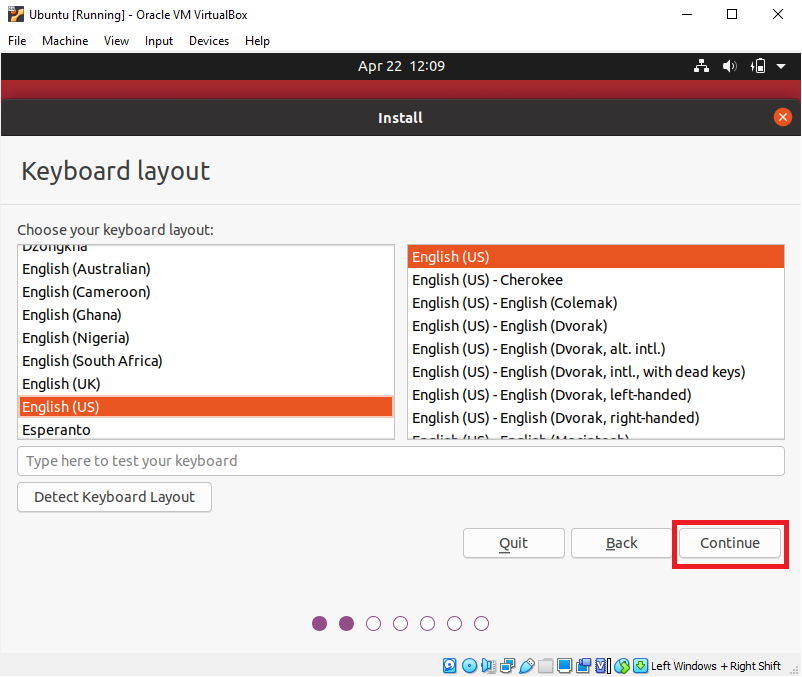The width and height of the screenshot is (802, 677).
Task: Click the display monitor status icon
Action: [565, 665]
